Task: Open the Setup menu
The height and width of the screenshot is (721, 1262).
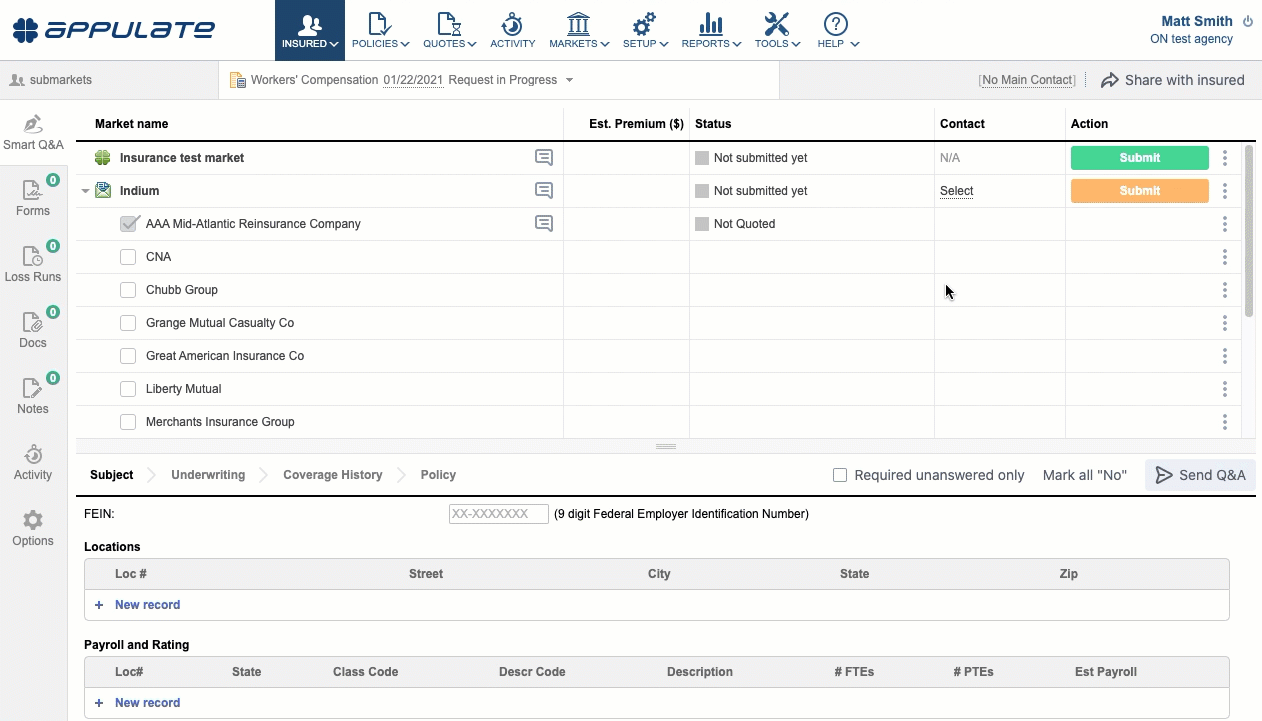Action: [x=645, y=30]
